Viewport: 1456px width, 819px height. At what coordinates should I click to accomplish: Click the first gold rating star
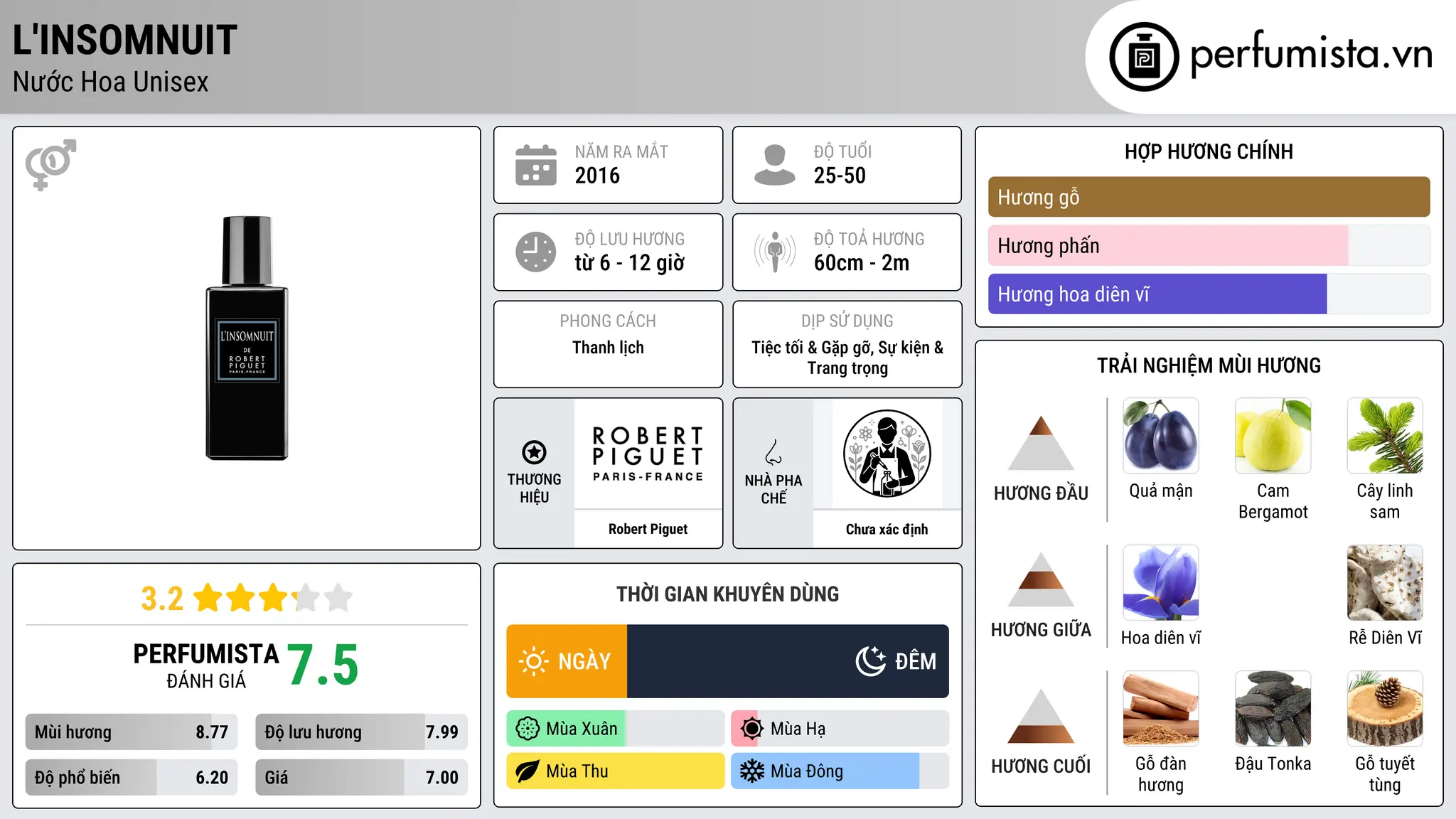[x=208, y=598]
